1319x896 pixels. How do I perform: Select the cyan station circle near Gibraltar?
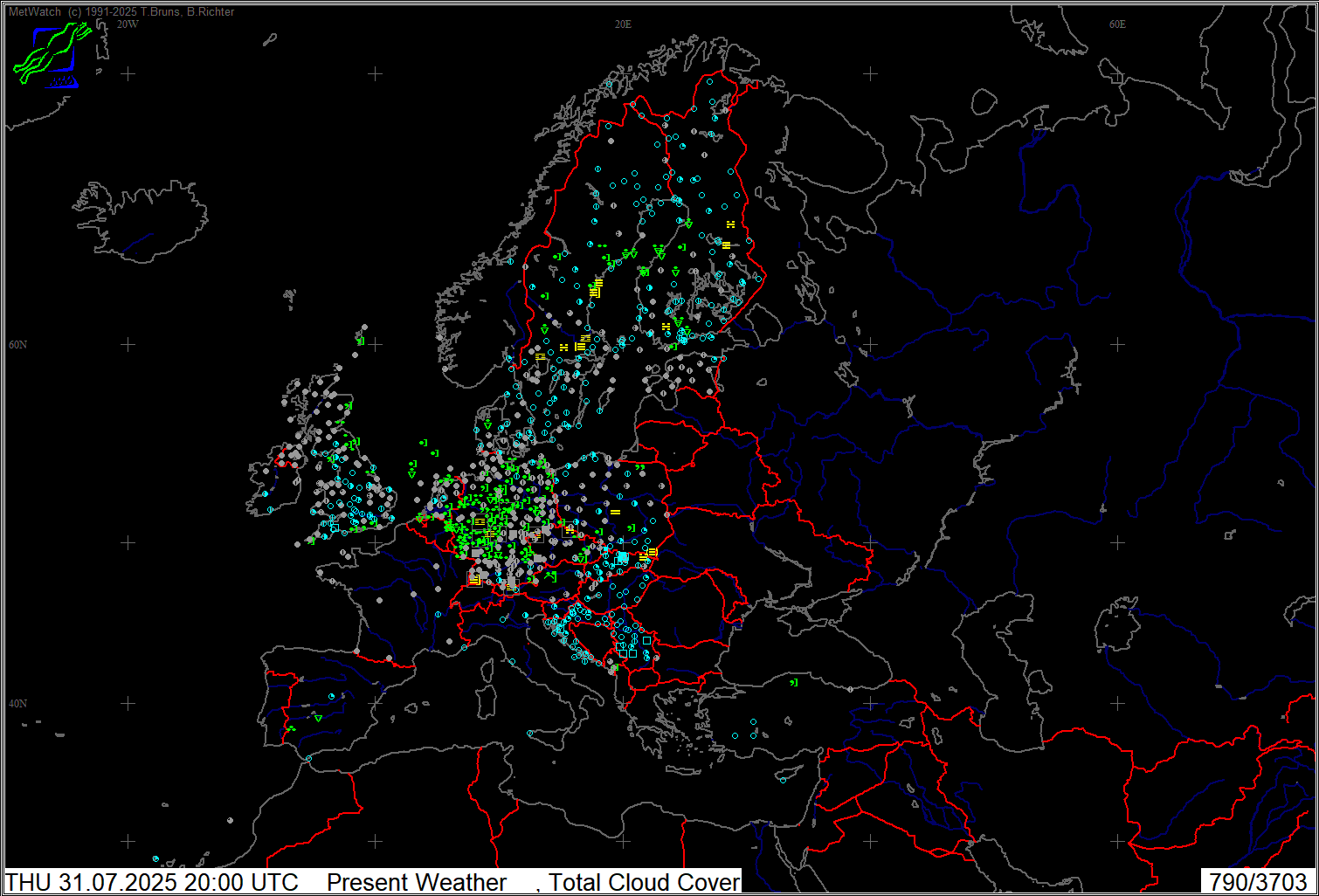click(x=307, y=759)
